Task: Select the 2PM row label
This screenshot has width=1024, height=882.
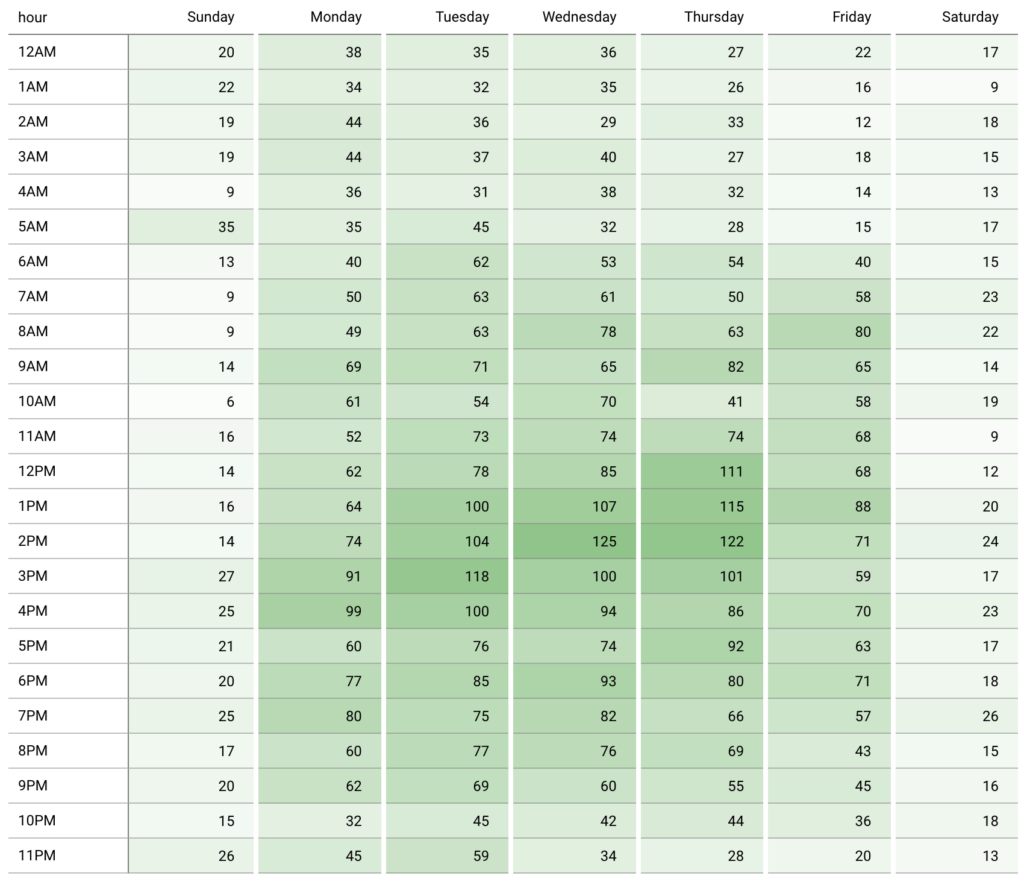Action: click(33, 541)
